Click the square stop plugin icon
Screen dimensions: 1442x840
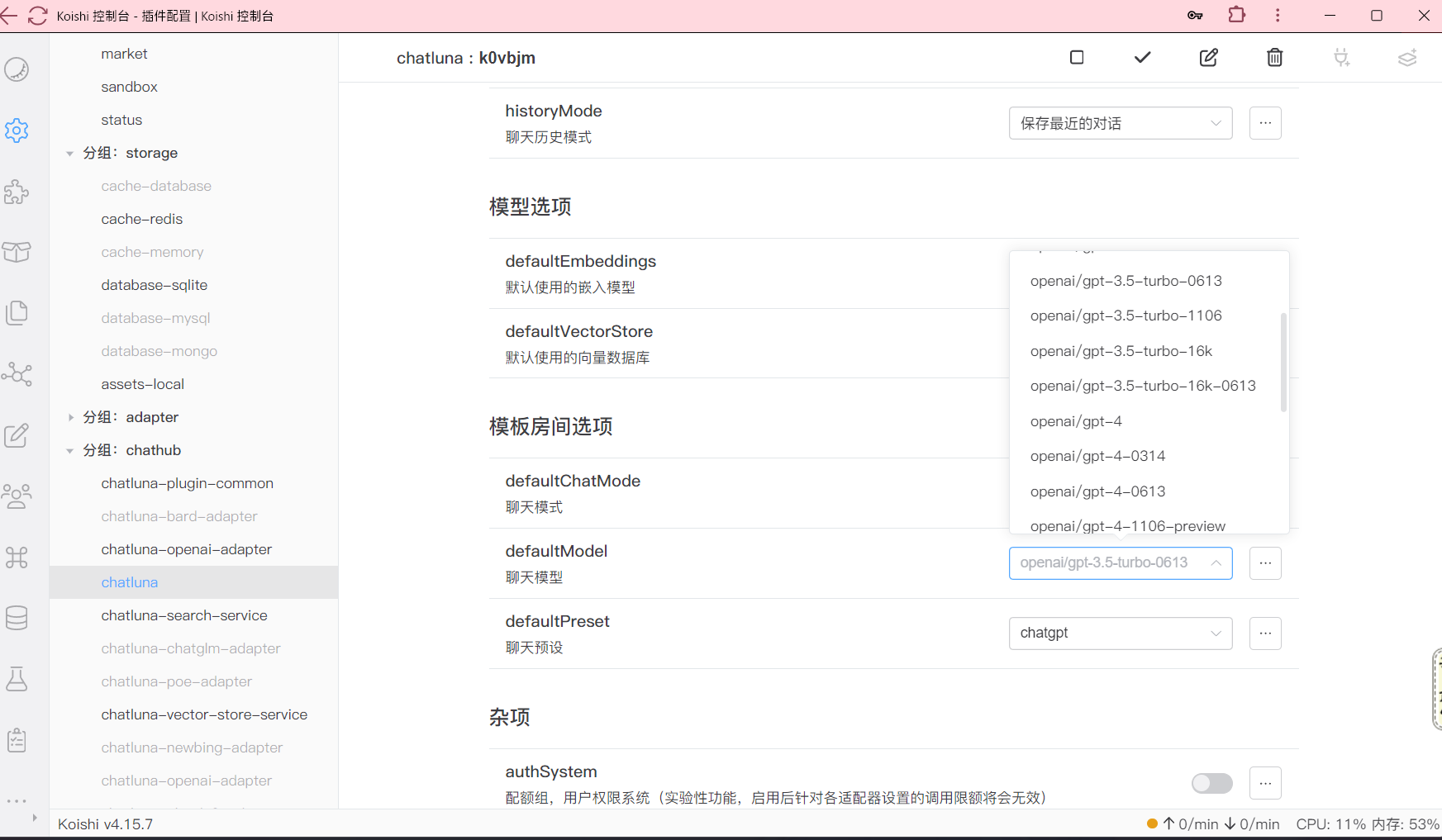pyautogui.click(x=1076, y=57)
